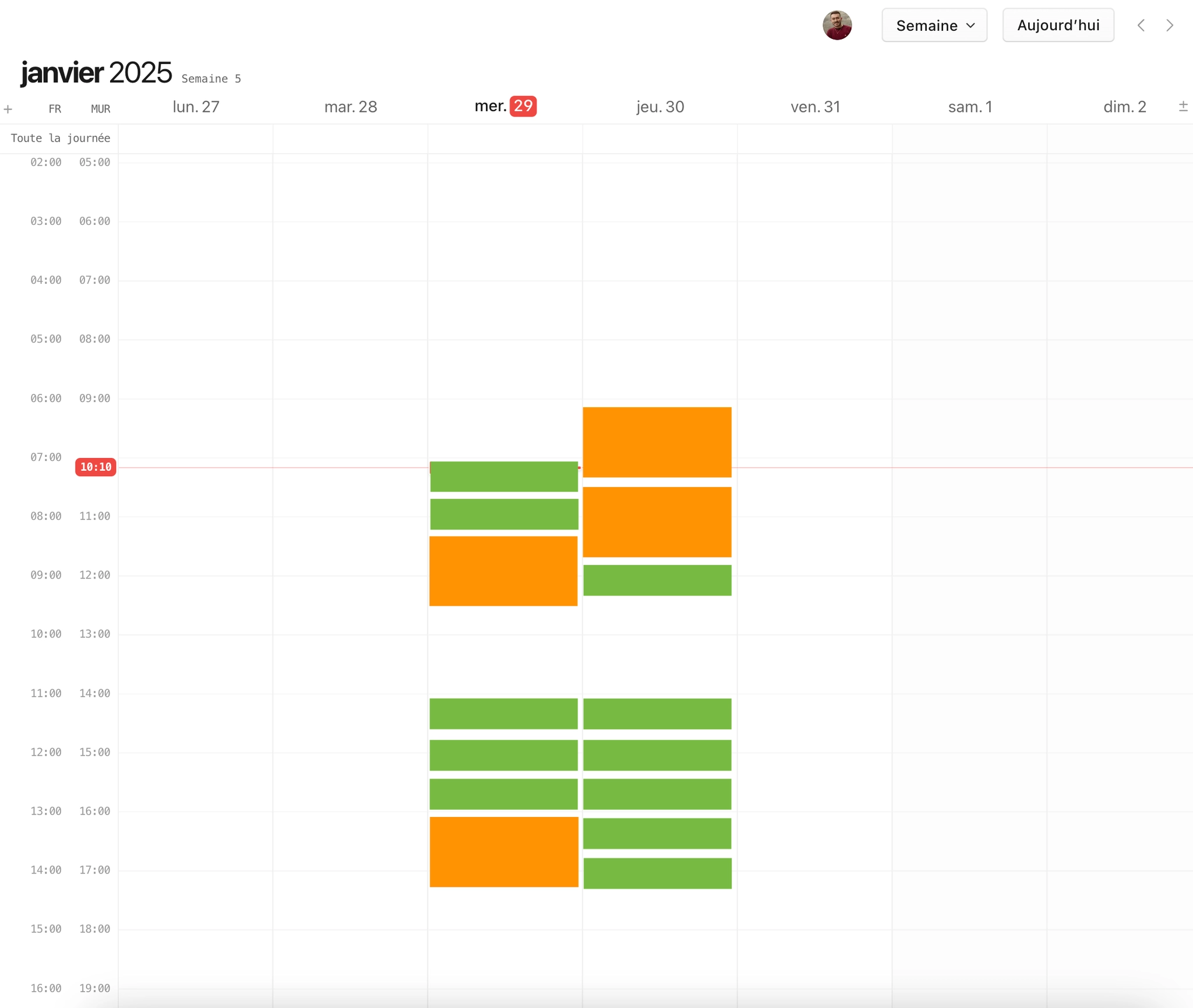
Task: Click the lun. 27 day header
Action: [x=196, y=107]
